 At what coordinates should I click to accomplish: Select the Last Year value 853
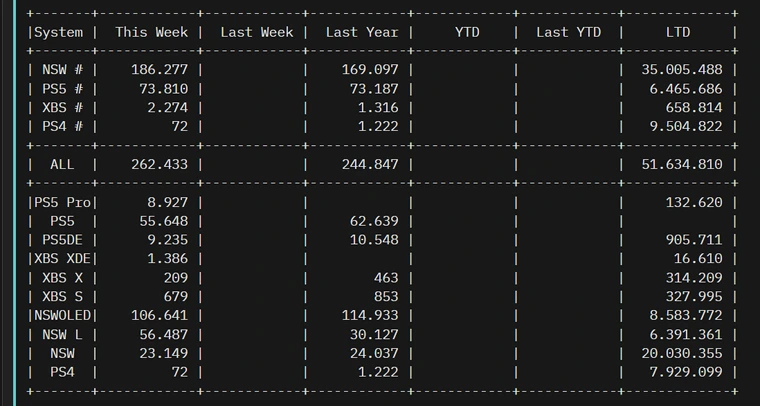pos(386,297)
